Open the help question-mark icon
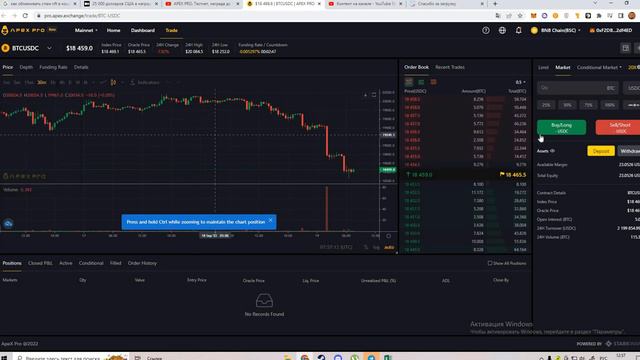The image size is (640, 360). coord(486,30)
